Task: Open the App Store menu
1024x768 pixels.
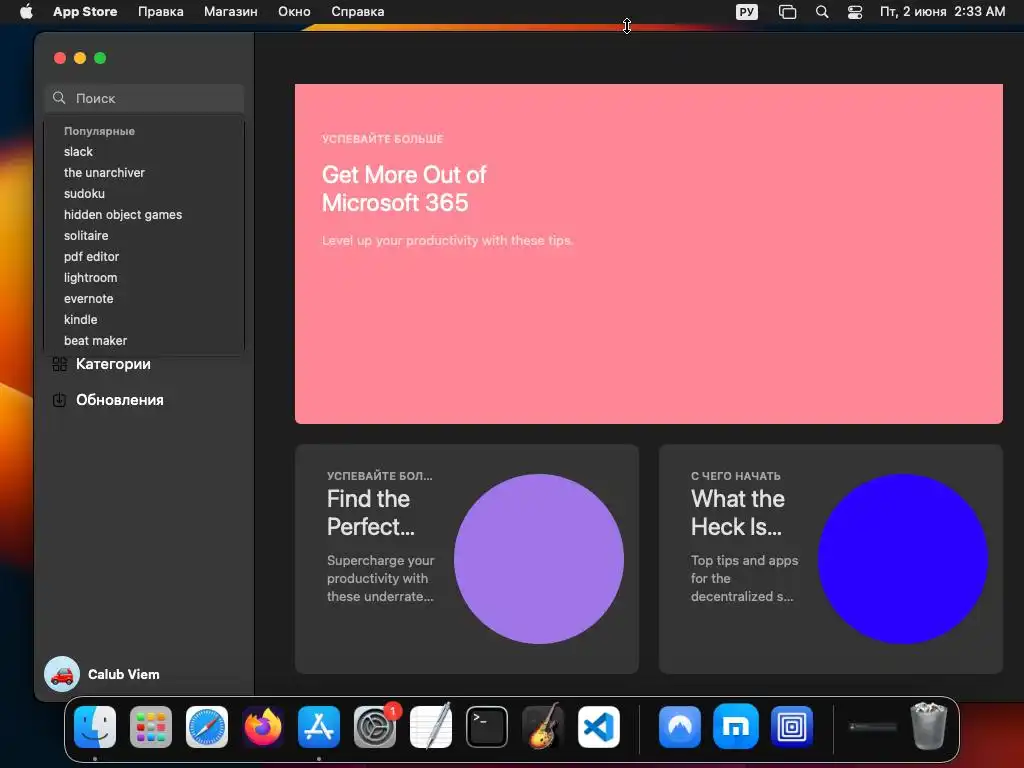Action: (85, 12)
